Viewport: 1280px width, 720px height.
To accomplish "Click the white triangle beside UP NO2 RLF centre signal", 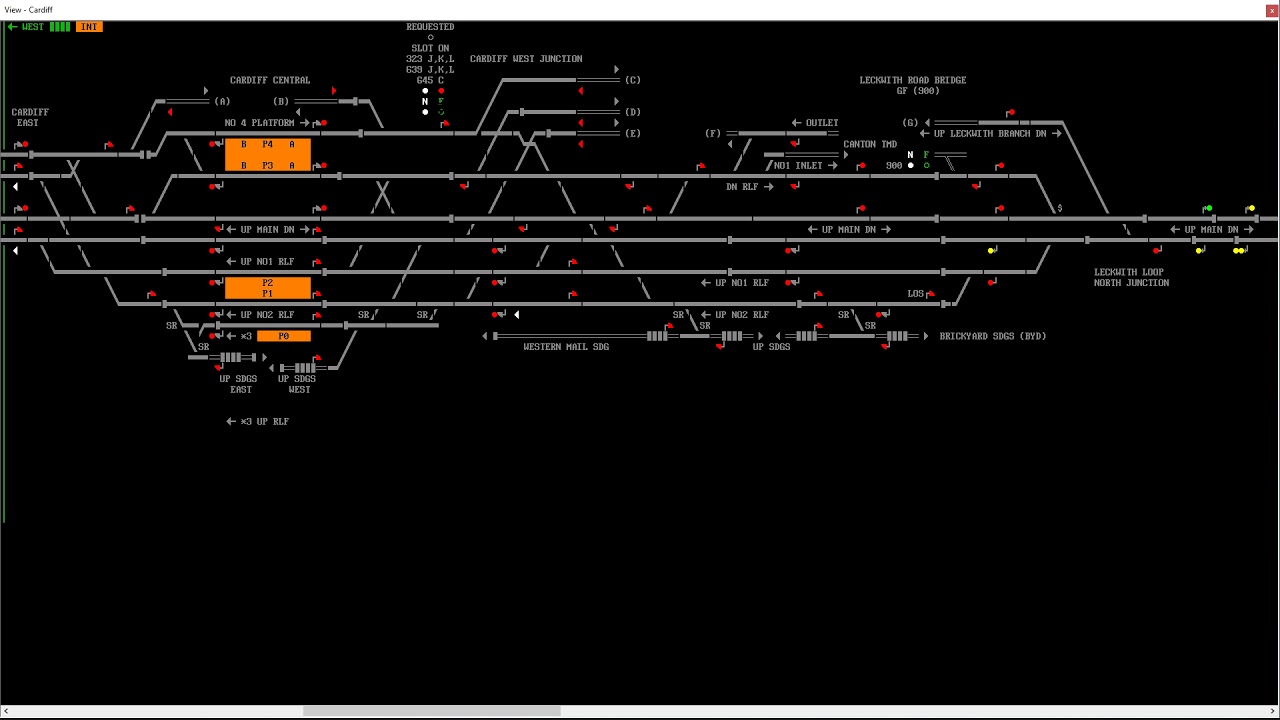I will 516,315.
